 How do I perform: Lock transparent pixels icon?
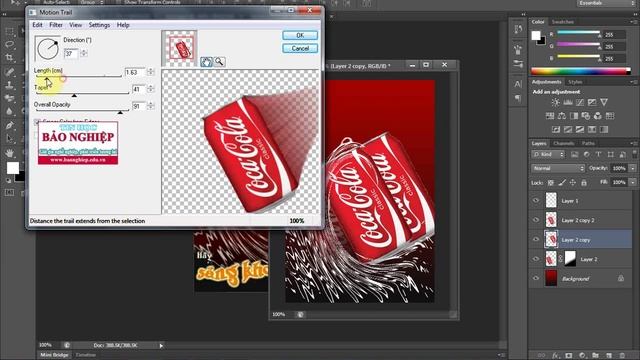click(551, 182)
